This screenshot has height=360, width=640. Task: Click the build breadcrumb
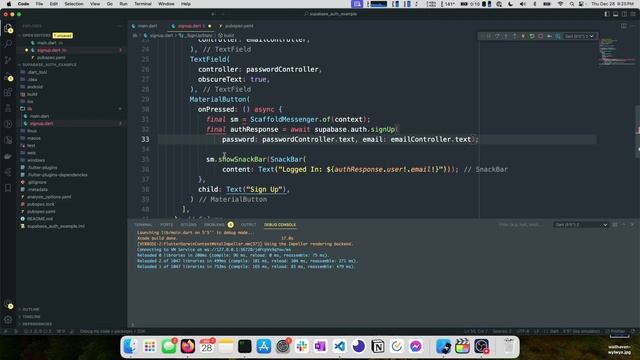click(226, 36)
